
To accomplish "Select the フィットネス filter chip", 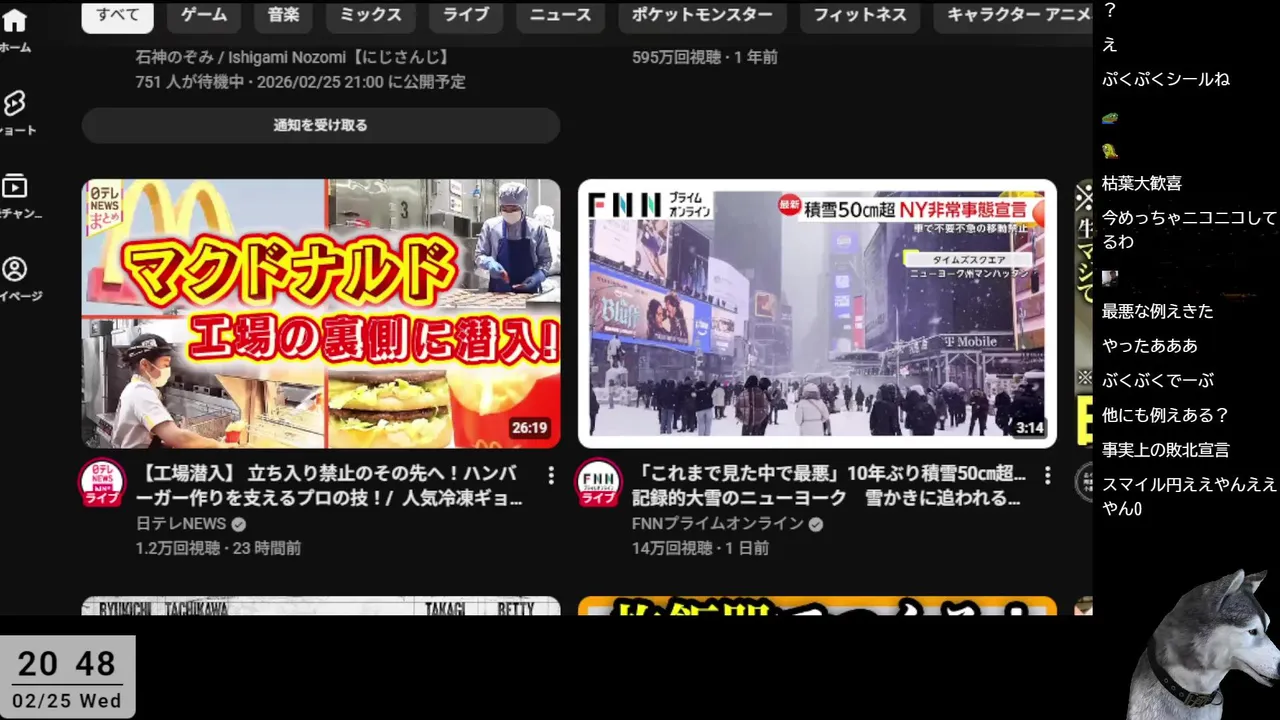I will pos(859,15).
